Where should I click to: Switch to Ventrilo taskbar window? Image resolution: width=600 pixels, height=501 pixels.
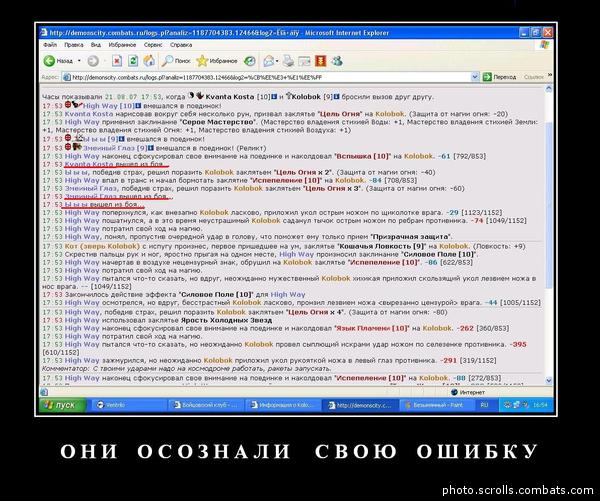click(x=129, y=405)
